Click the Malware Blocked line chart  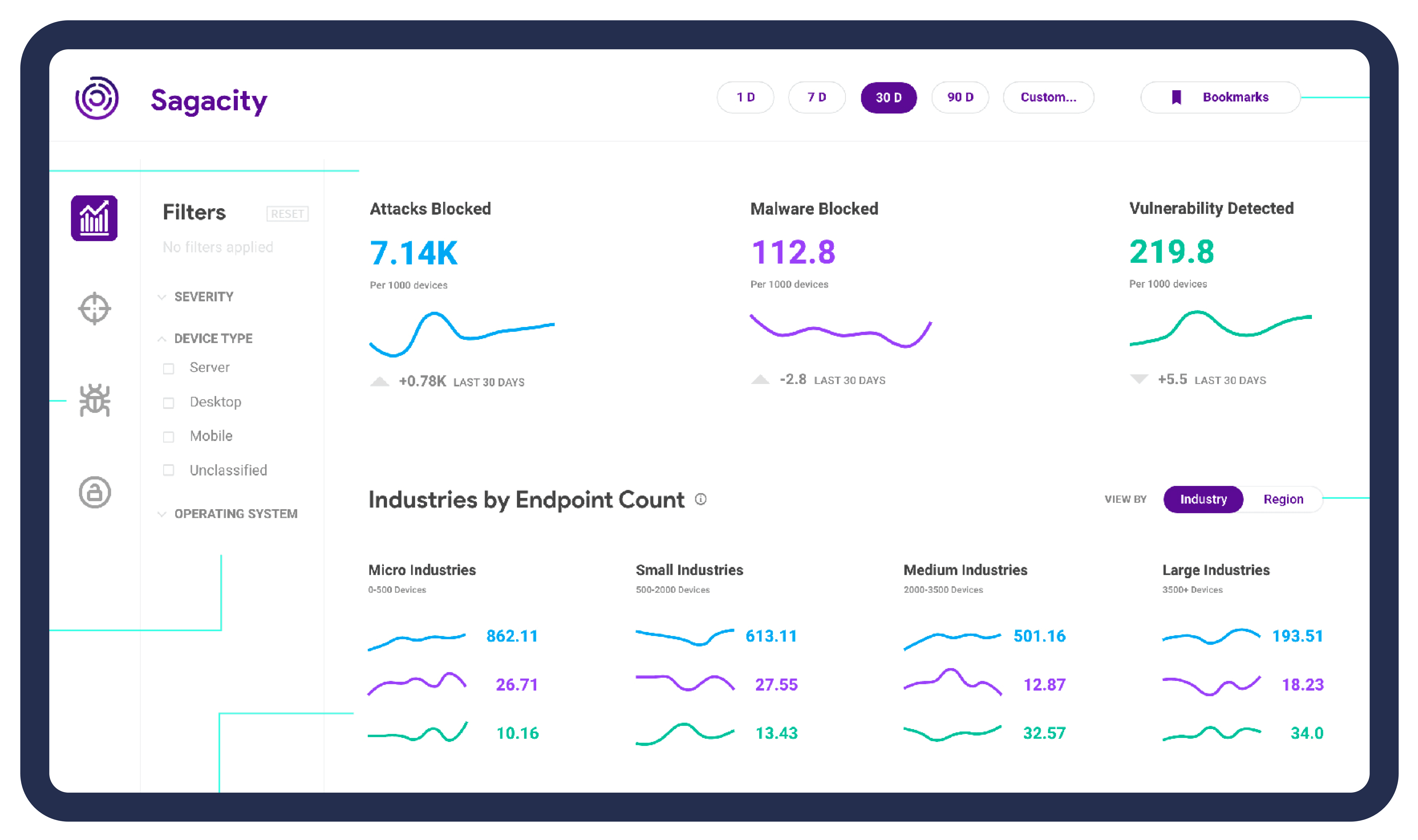click(841, 331)
